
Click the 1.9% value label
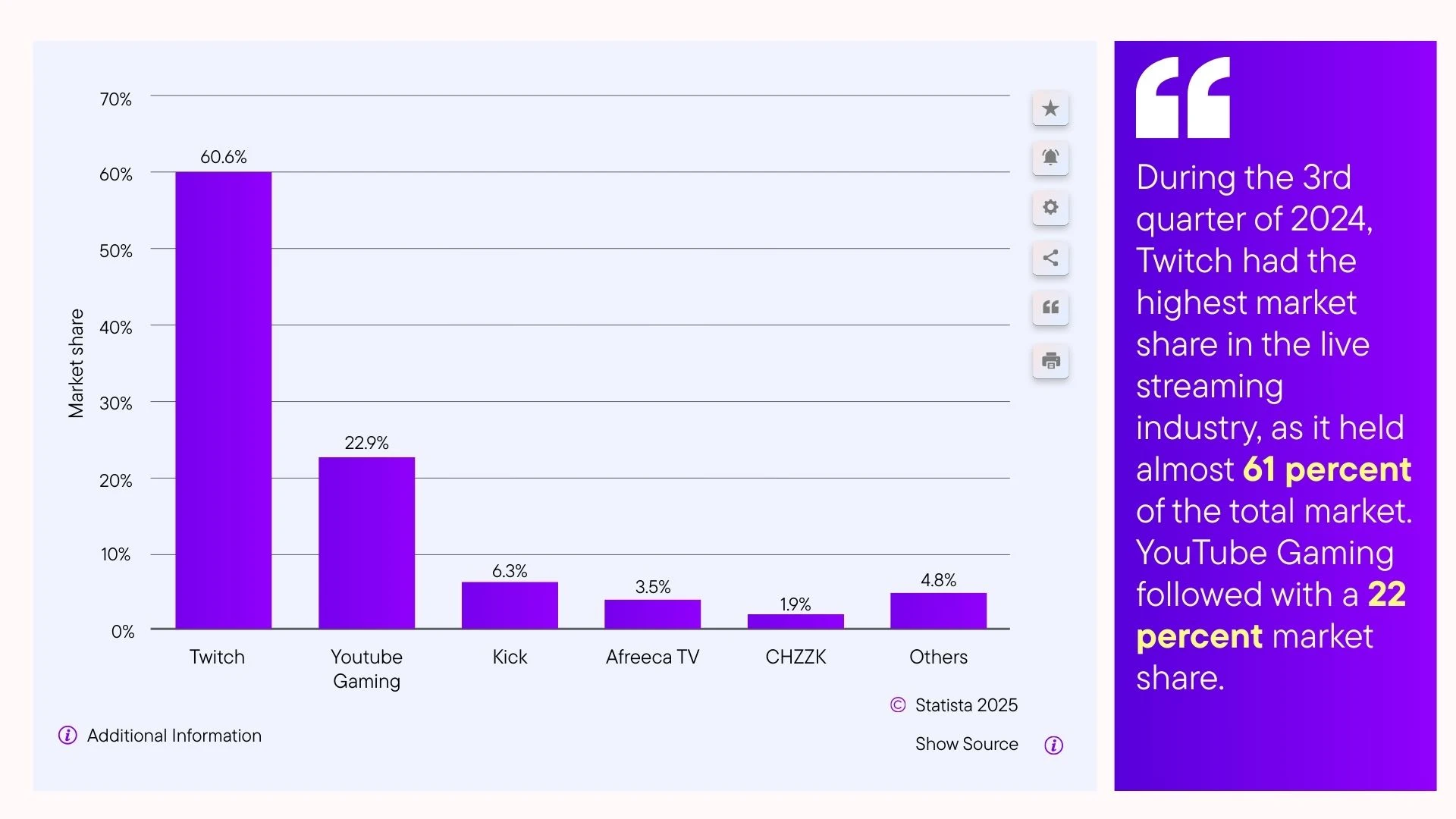point(795,604)
